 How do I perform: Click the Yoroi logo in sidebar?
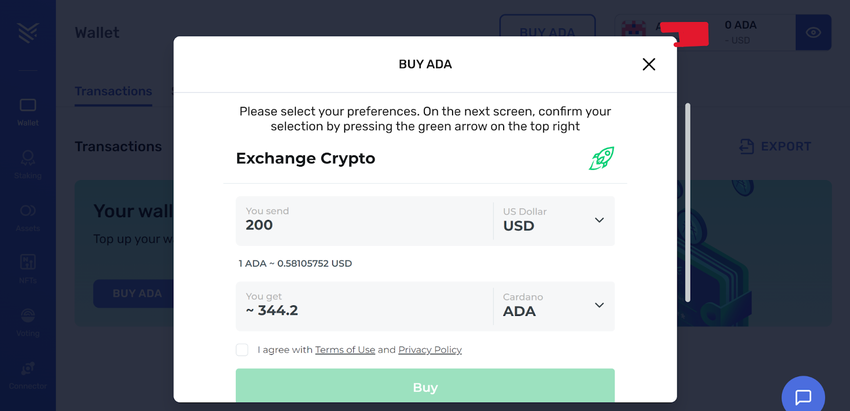28,33
